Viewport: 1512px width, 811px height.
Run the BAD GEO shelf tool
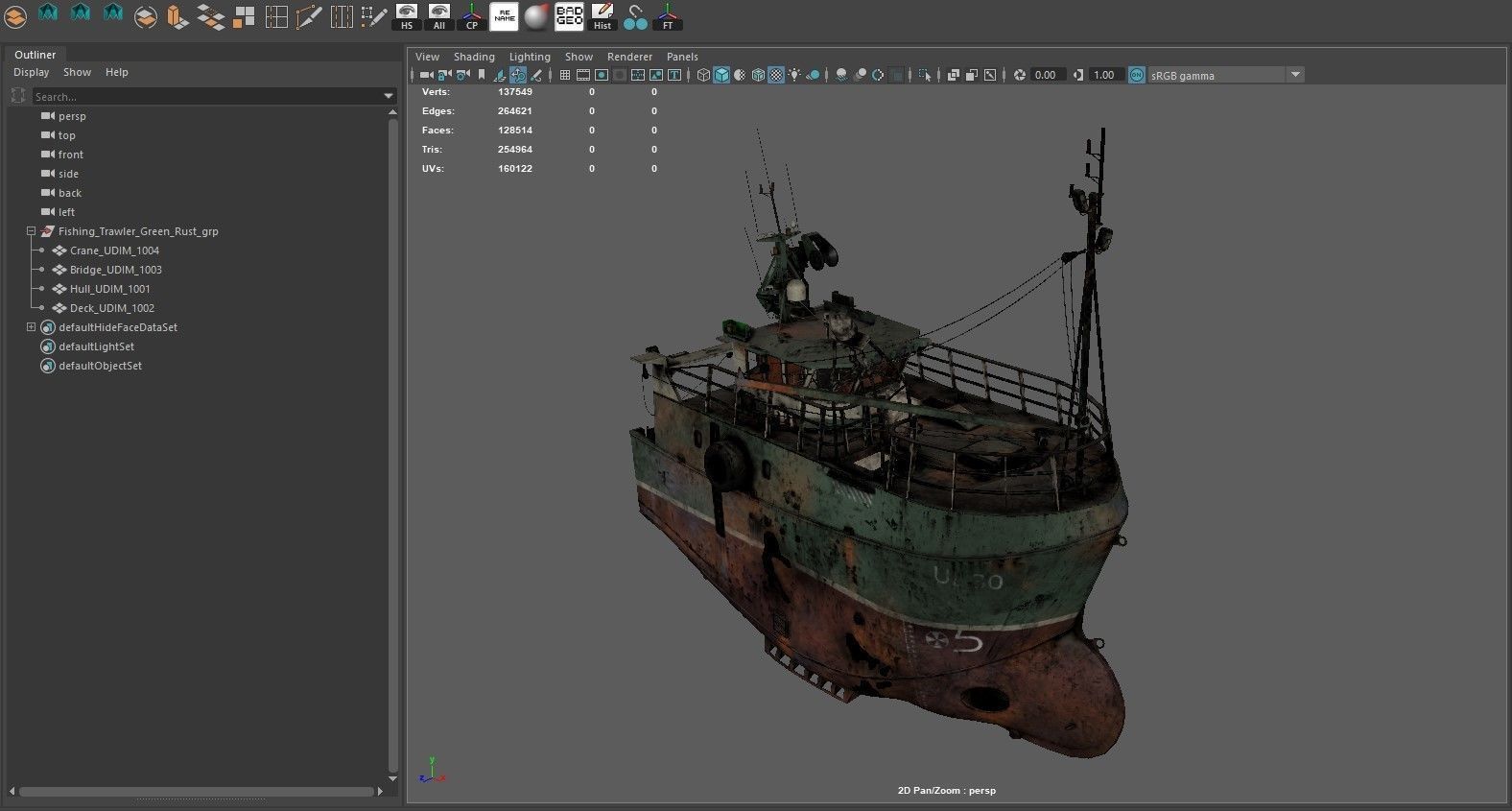569,16
